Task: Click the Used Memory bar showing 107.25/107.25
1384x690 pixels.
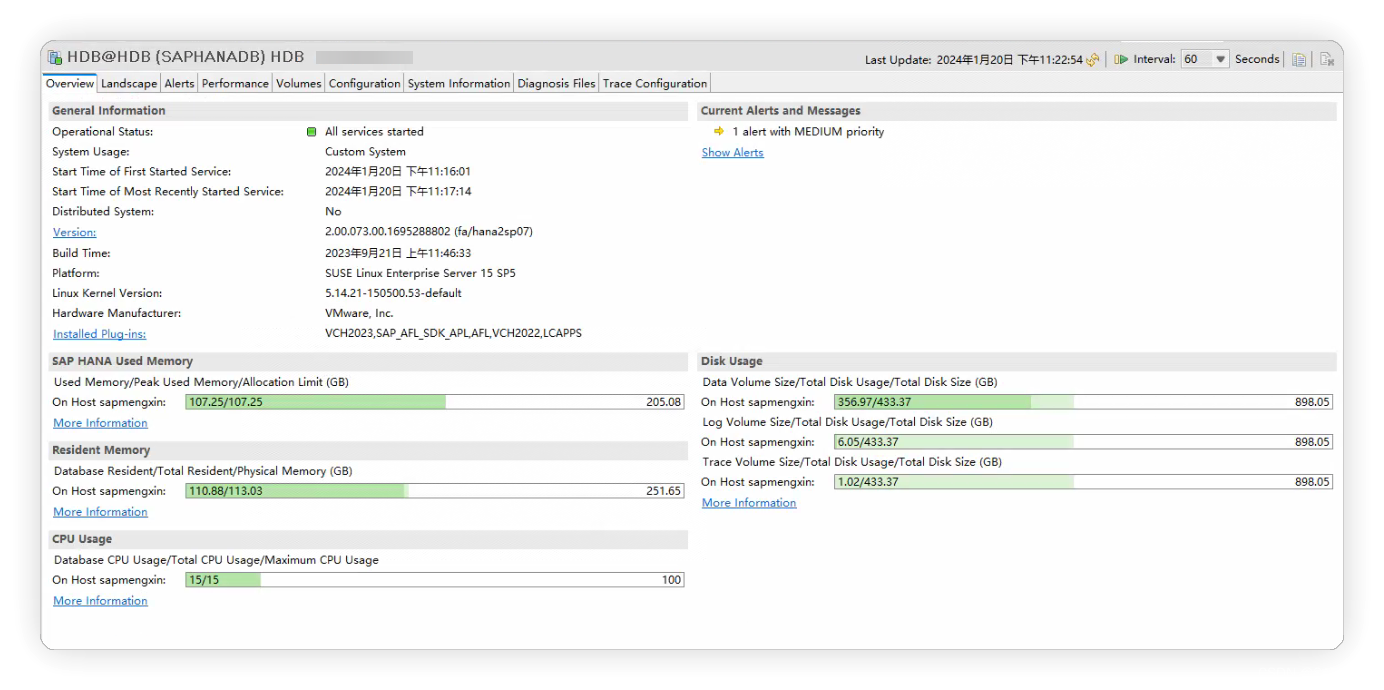Action: pyautogui.click(x=435, y=402)
